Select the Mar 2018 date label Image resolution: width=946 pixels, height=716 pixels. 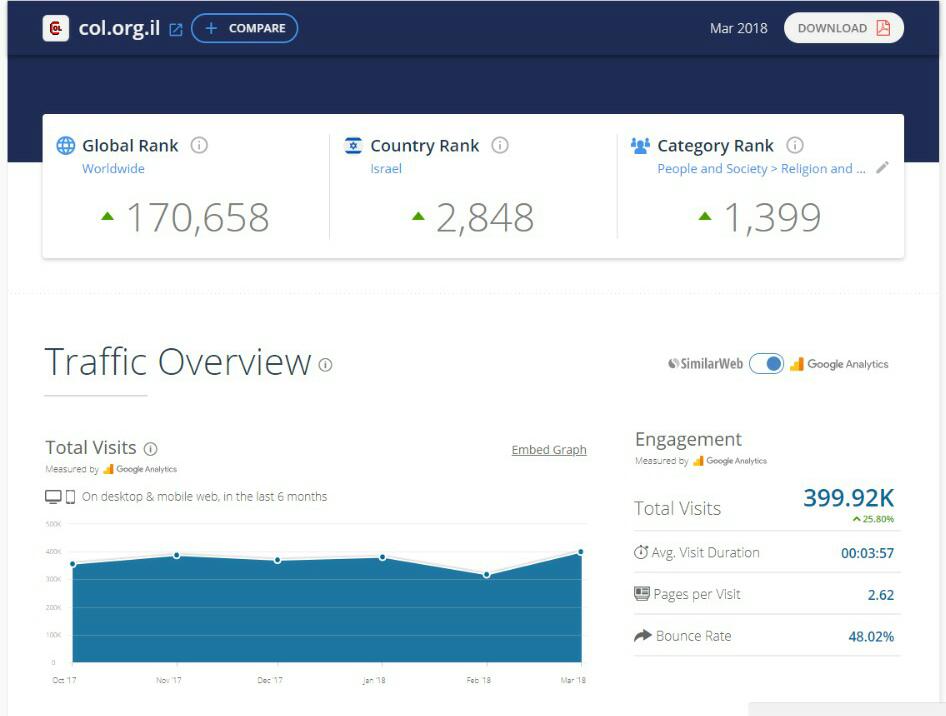[x=738, y=28]
